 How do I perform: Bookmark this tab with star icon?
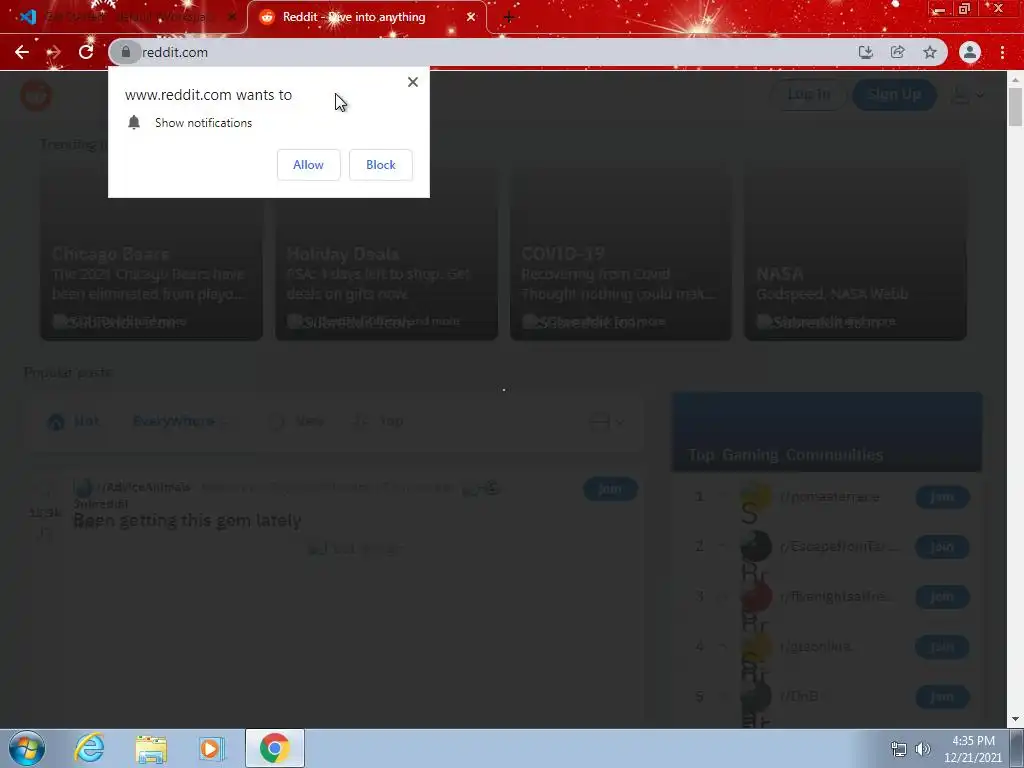point(930,52)
